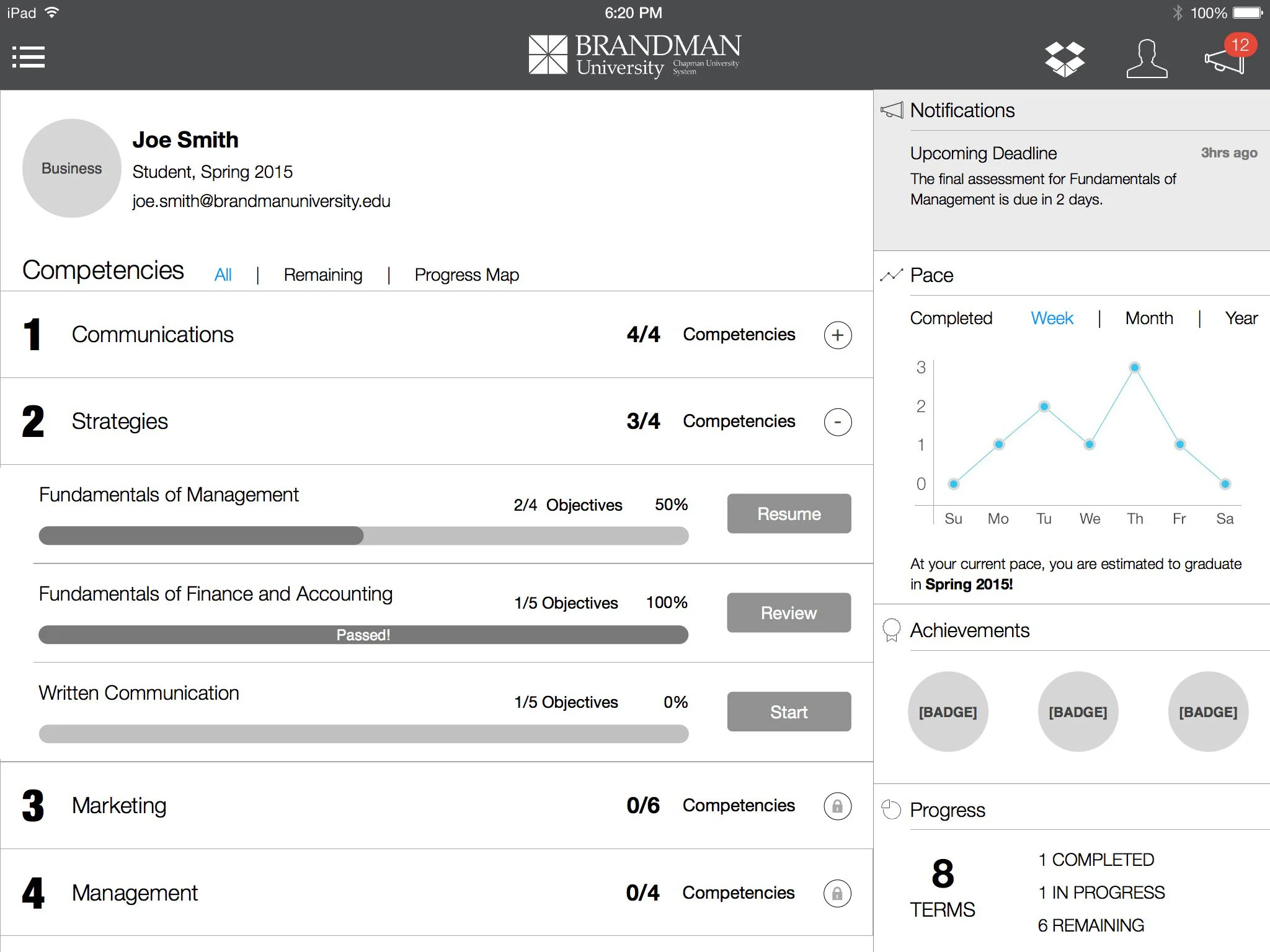Click the Achievements ribbon icon
This screenshot has height=952, width=1270.
[x=891, y=630]
